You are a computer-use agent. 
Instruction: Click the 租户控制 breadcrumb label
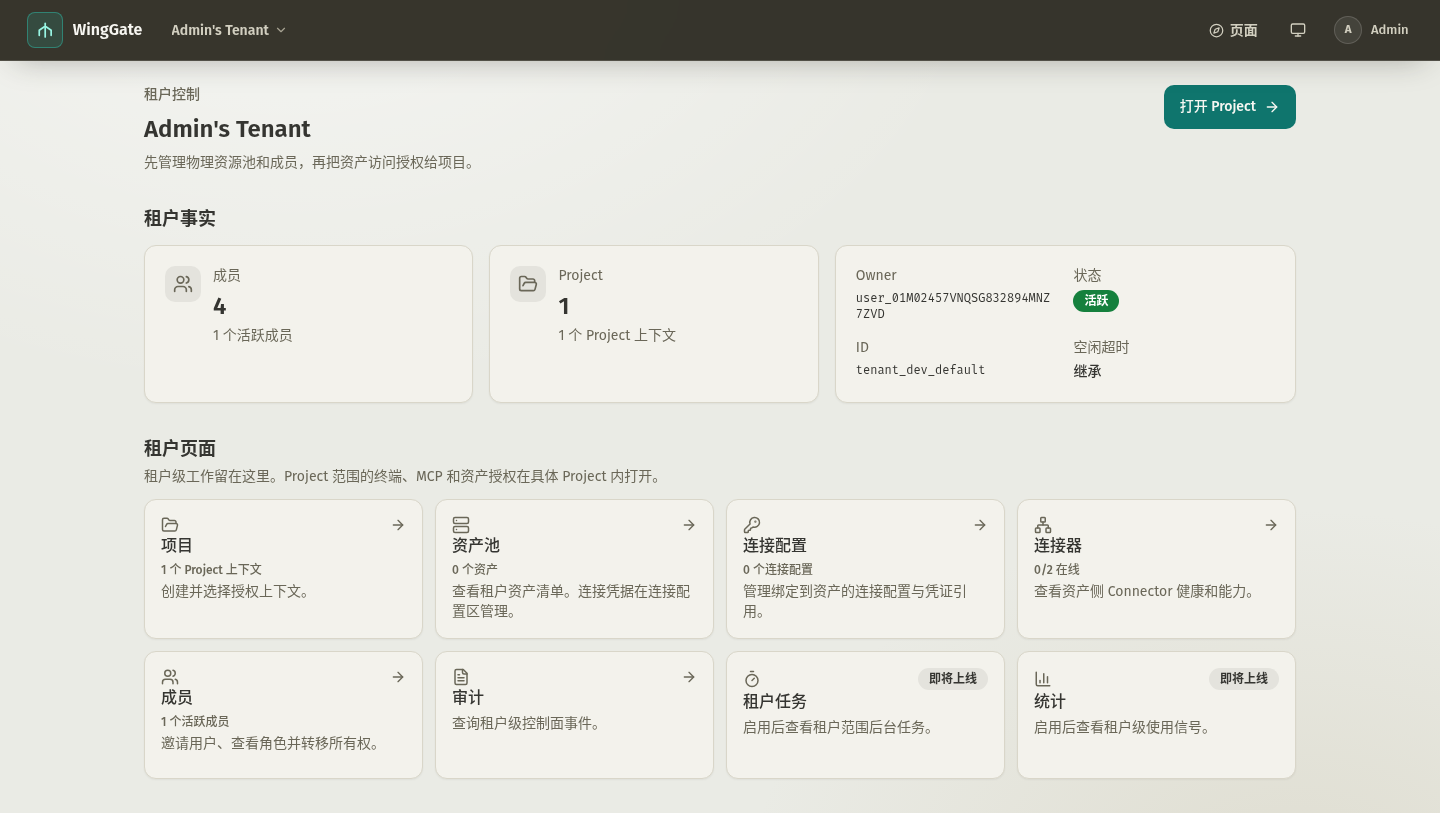pyautogui.click(x=172, y=94)
